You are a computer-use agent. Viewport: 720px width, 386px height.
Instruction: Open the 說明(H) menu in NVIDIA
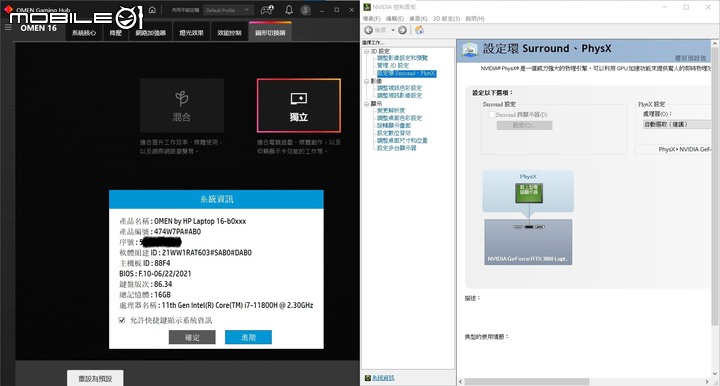[x=474, y=19]
